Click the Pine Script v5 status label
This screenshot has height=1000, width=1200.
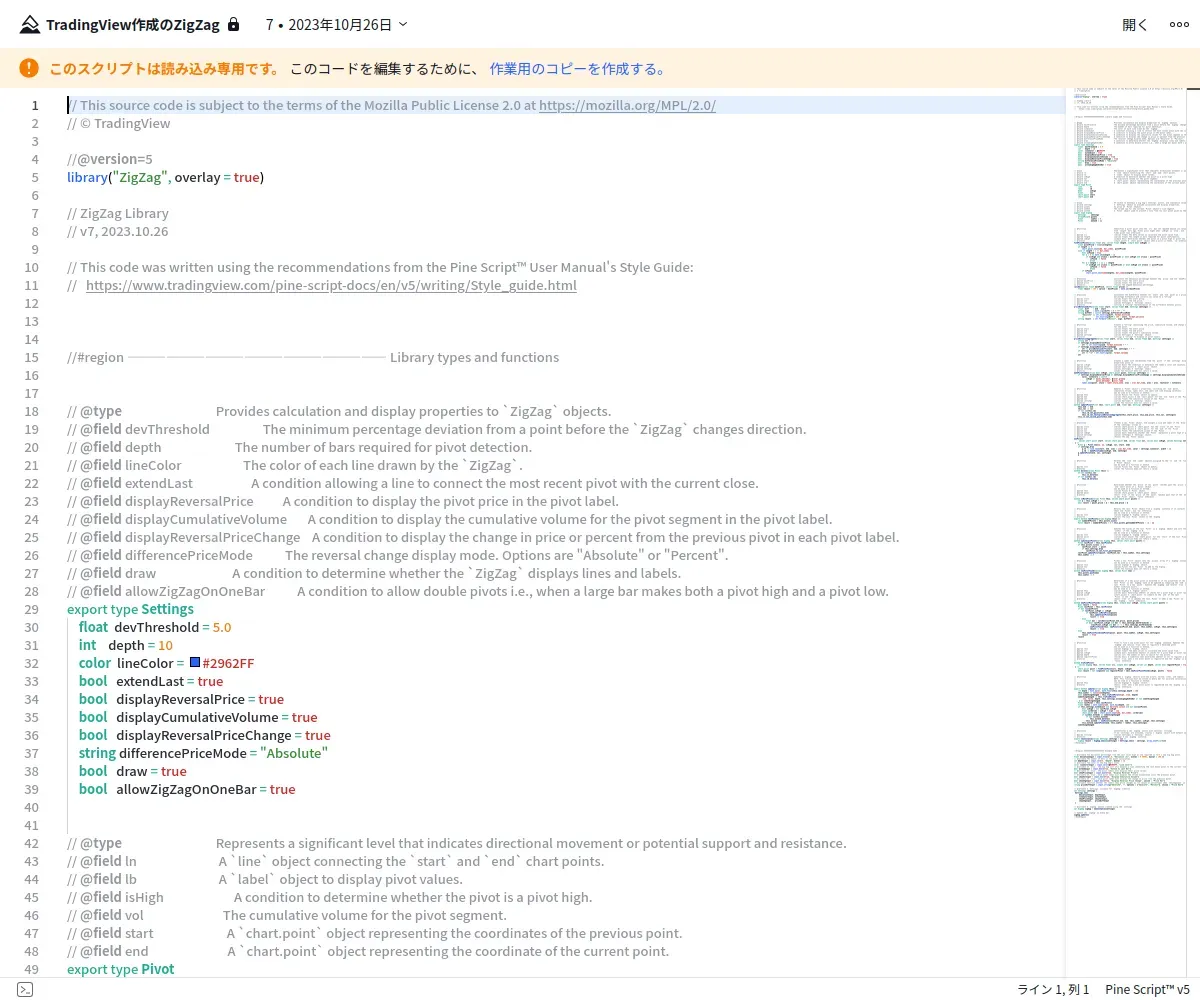coord(1147,989)
